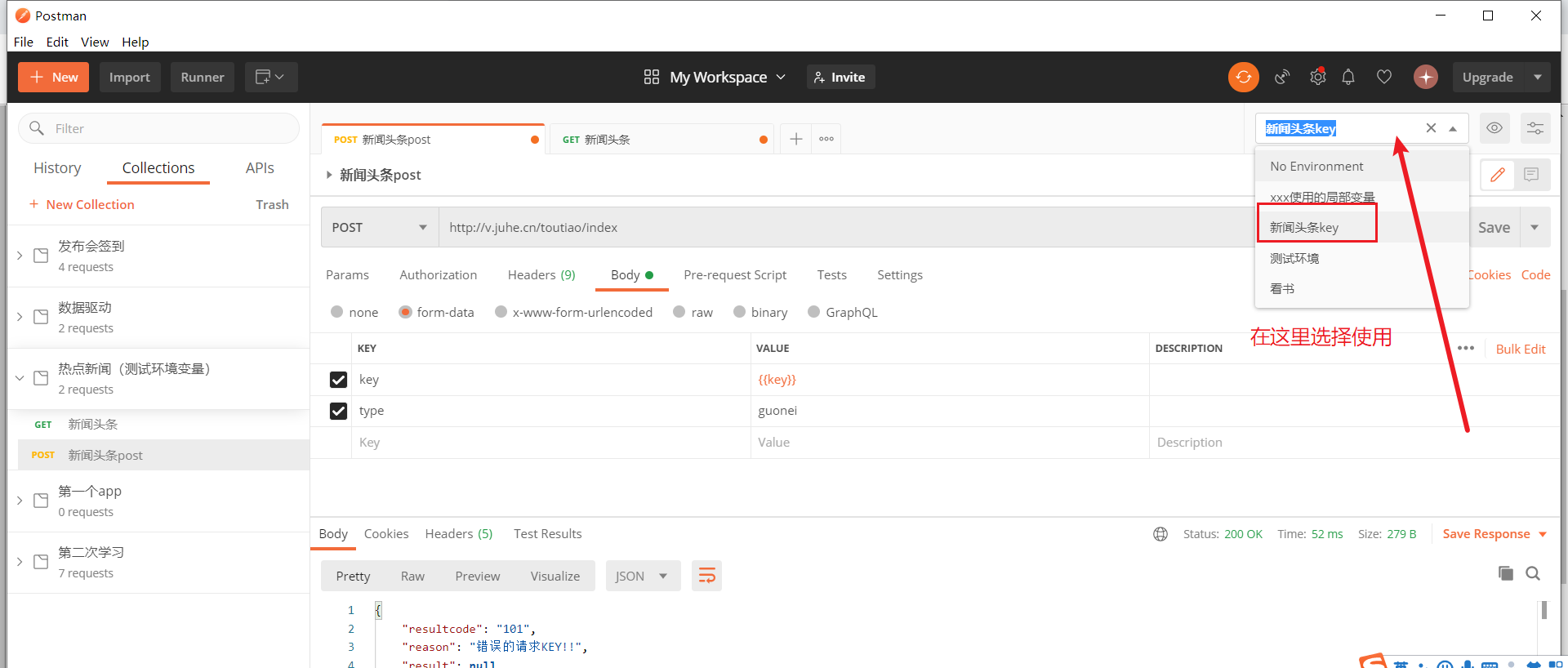The height and width of the screenshot is (668, 1568).
Task: Select the GraphQL body type
Action: point(814,312)
